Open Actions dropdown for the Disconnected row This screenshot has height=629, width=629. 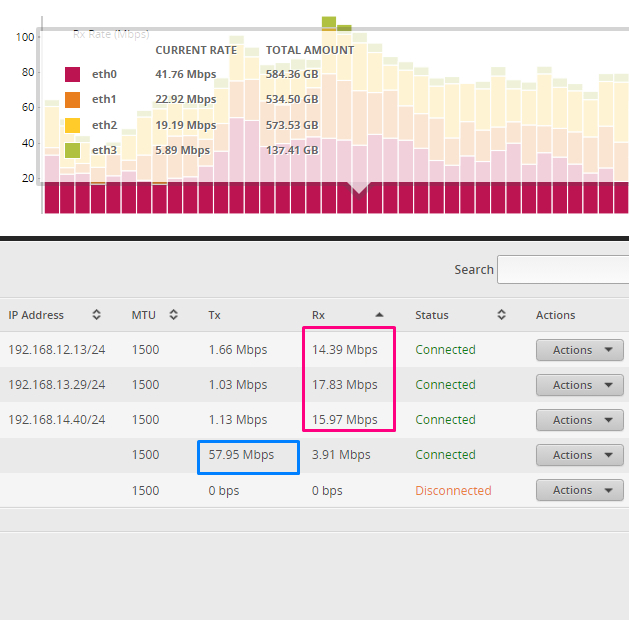[580, 490]
